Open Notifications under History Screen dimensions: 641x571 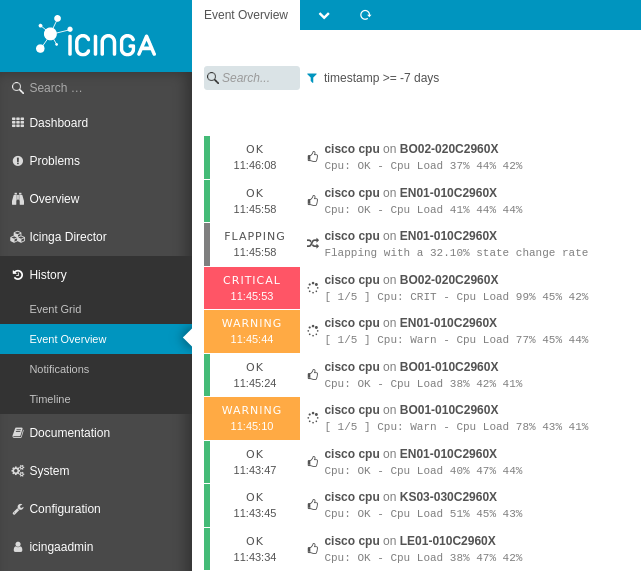click(59, 369)
